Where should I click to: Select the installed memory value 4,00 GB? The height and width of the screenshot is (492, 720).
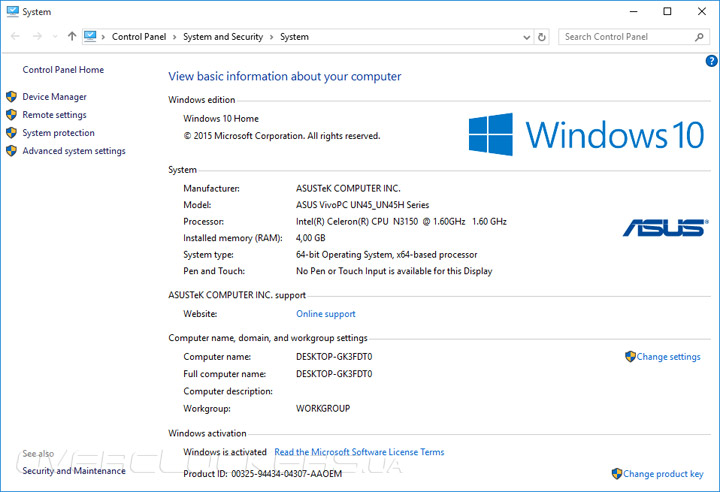coord(310,238)
